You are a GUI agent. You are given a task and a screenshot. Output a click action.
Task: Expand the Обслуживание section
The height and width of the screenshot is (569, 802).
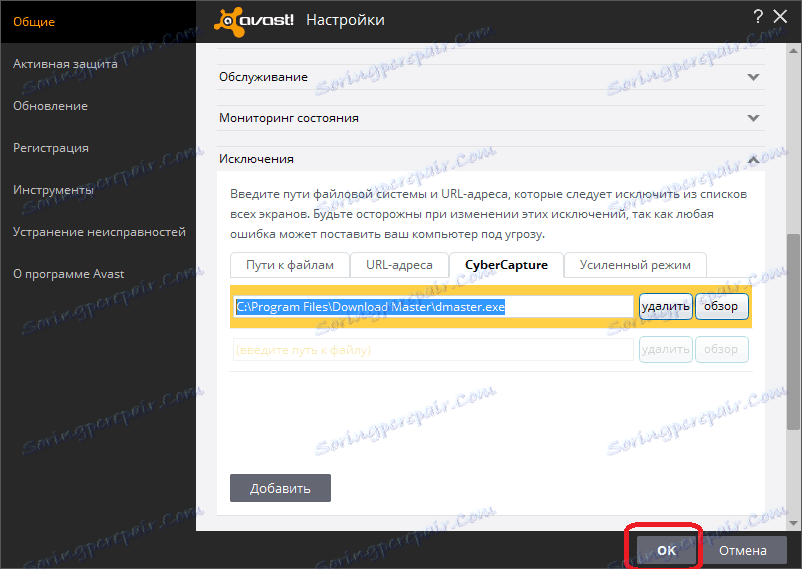click(491, 77)
